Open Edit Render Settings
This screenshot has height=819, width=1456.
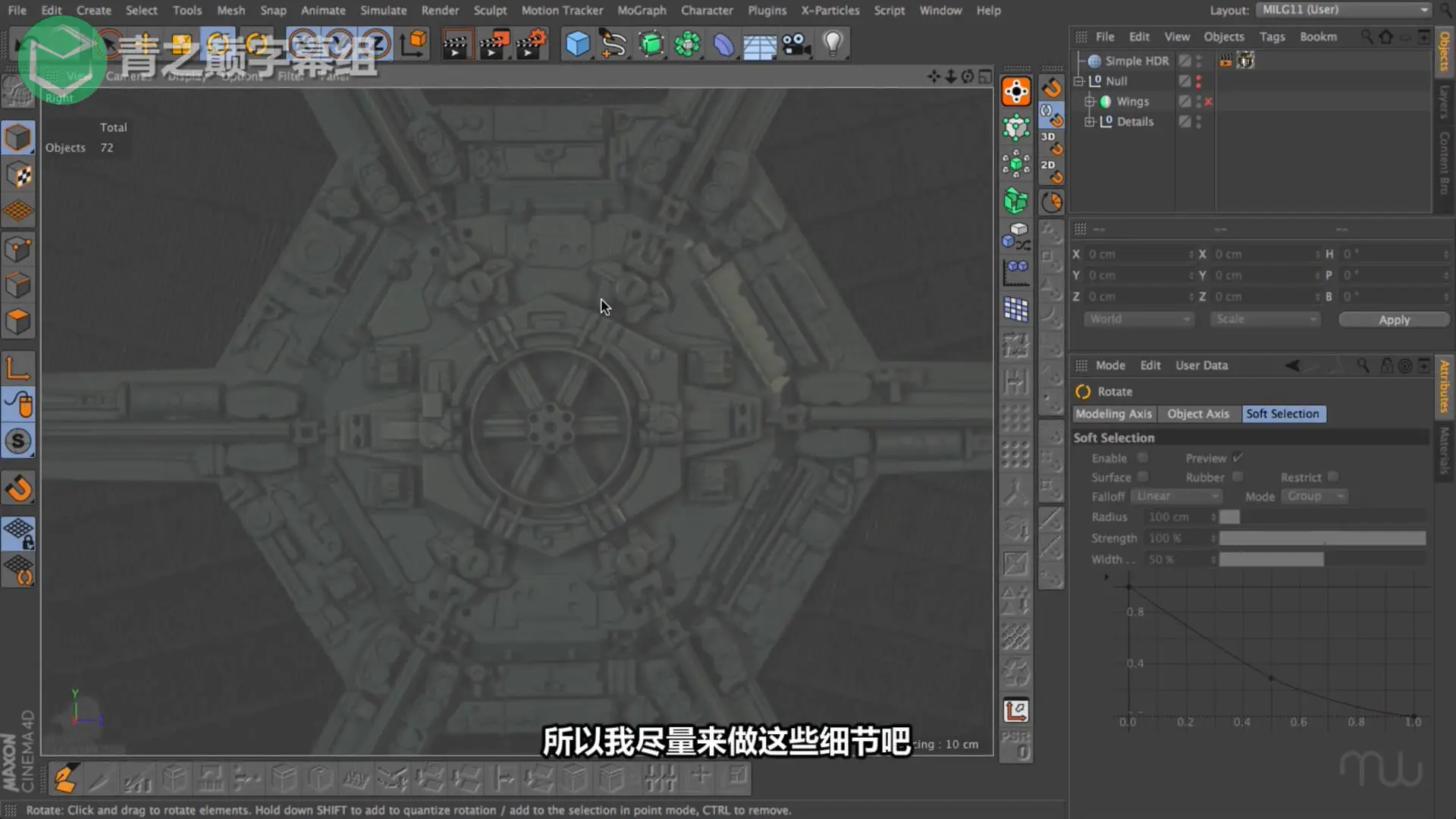531,44
